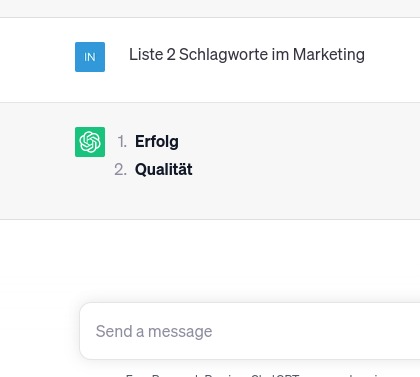Click the bold word Qualität
The image size is (420, 377).
point(164,169)
